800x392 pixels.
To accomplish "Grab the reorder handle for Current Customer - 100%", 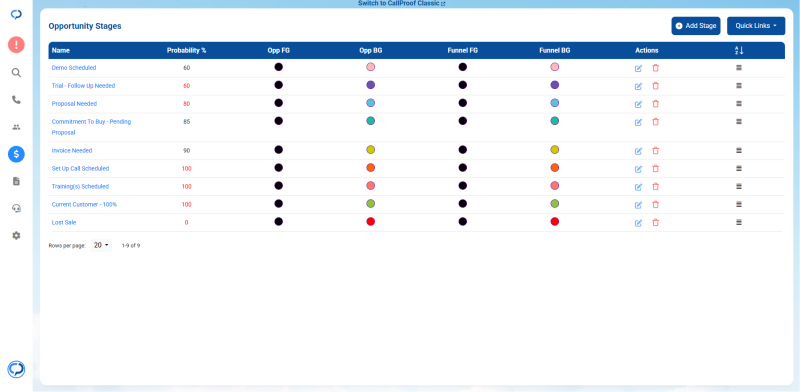I will (x=739, y=204).
